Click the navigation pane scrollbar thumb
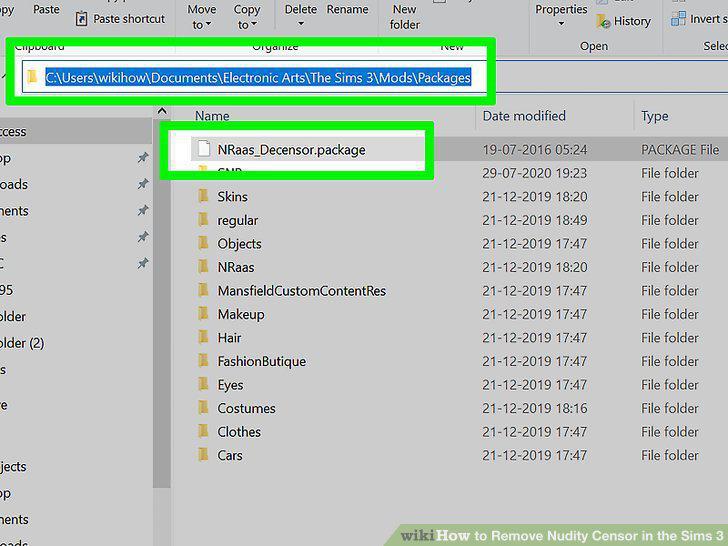This screenshot has width=728, height=546. pyautogui.click(x=162, y=302)
